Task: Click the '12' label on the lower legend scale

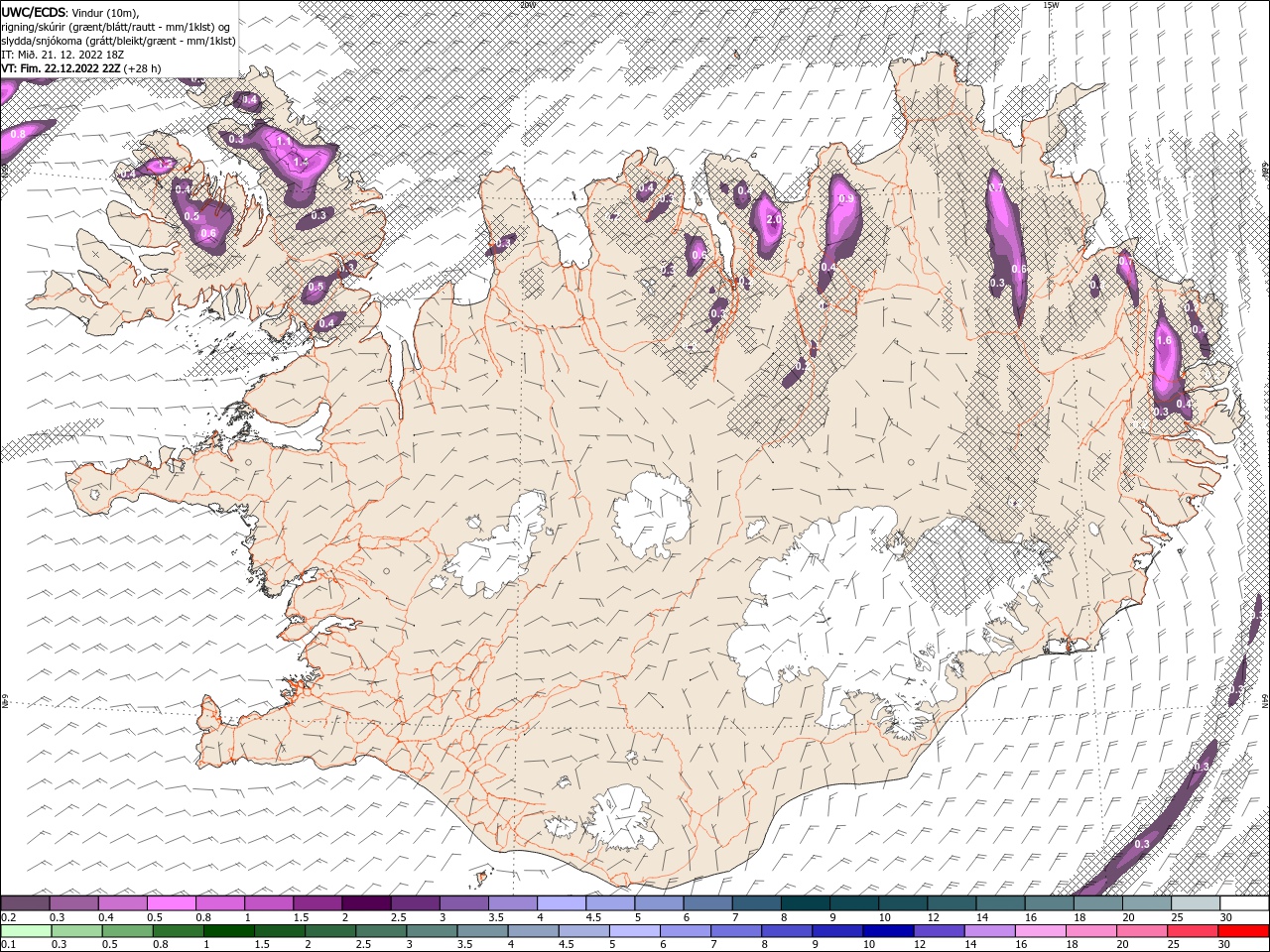Action: click(920, 945)
